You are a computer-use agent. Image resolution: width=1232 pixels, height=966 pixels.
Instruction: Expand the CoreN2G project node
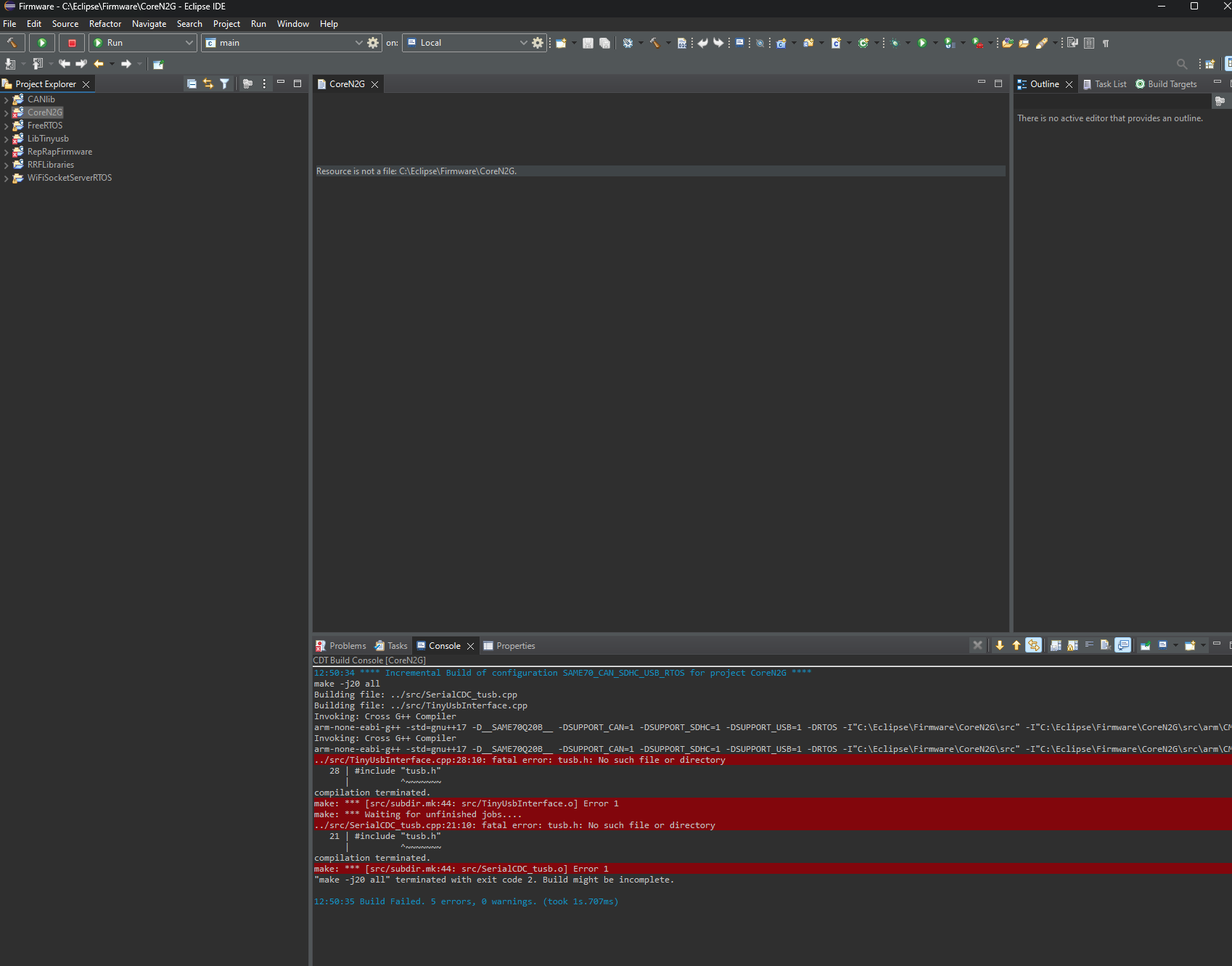click(x=6, y=112)
